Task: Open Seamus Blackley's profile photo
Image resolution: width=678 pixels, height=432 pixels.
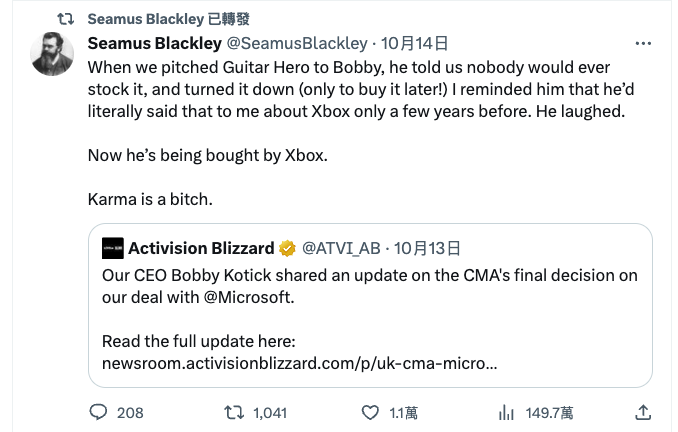Action: click(52, 55)
